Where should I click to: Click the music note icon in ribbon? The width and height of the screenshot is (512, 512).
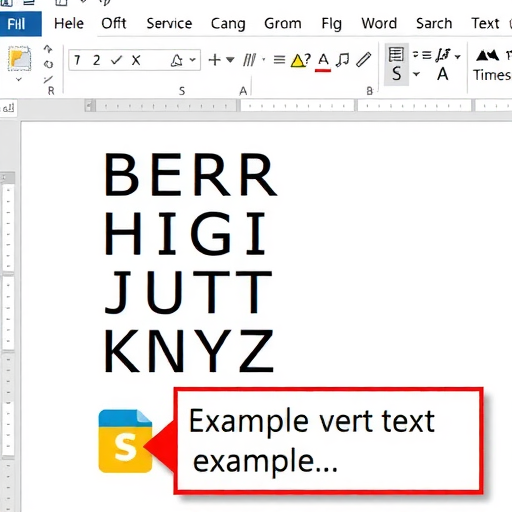click(x=342, y=60)
